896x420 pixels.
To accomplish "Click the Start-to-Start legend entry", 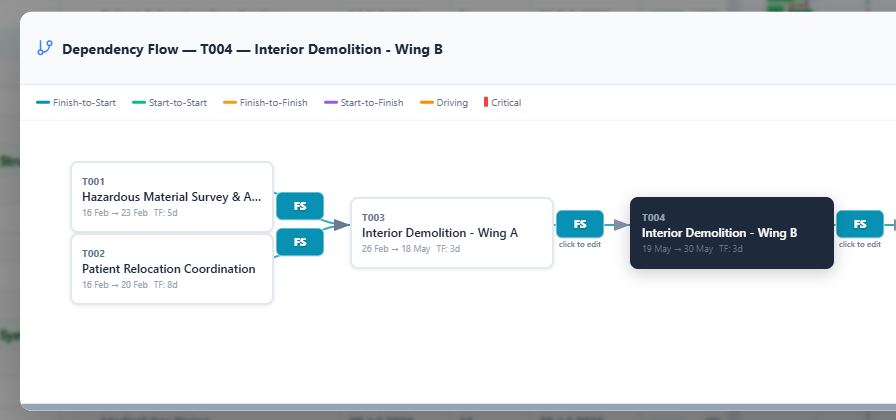I will 170,103.
